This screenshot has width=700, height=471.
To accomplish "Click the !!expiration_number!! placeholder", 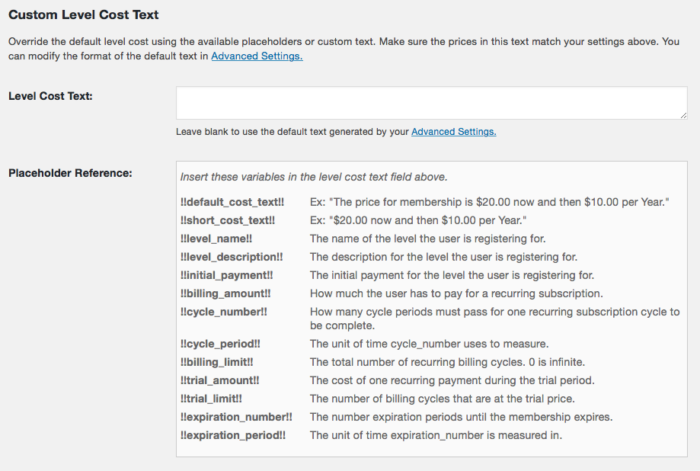I will 236,417.
